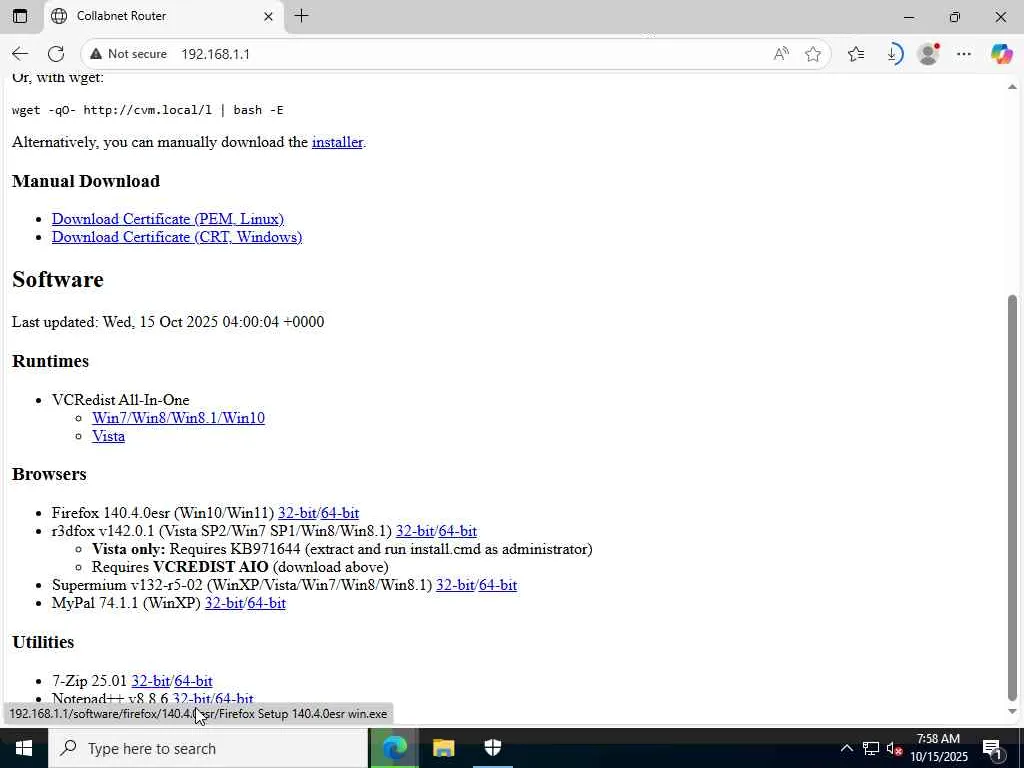
Task: Open the clock showing 7:58 AM
Action: 939,748
